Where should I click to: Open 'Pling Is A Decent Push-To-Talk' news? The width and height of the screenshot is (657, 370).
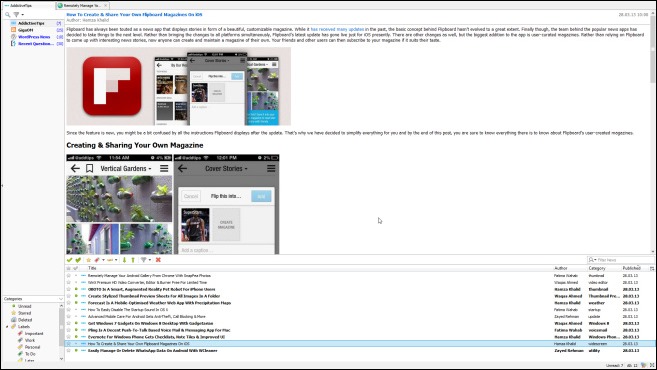pyautogui.click(x=159, y=330)
